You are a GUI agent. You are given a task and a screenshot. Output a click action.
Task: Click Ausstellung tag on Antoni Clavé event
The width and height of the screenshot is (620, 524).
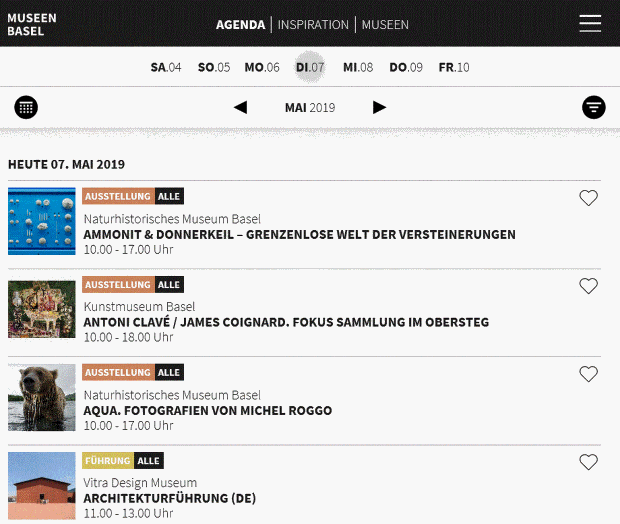point(118,284)
